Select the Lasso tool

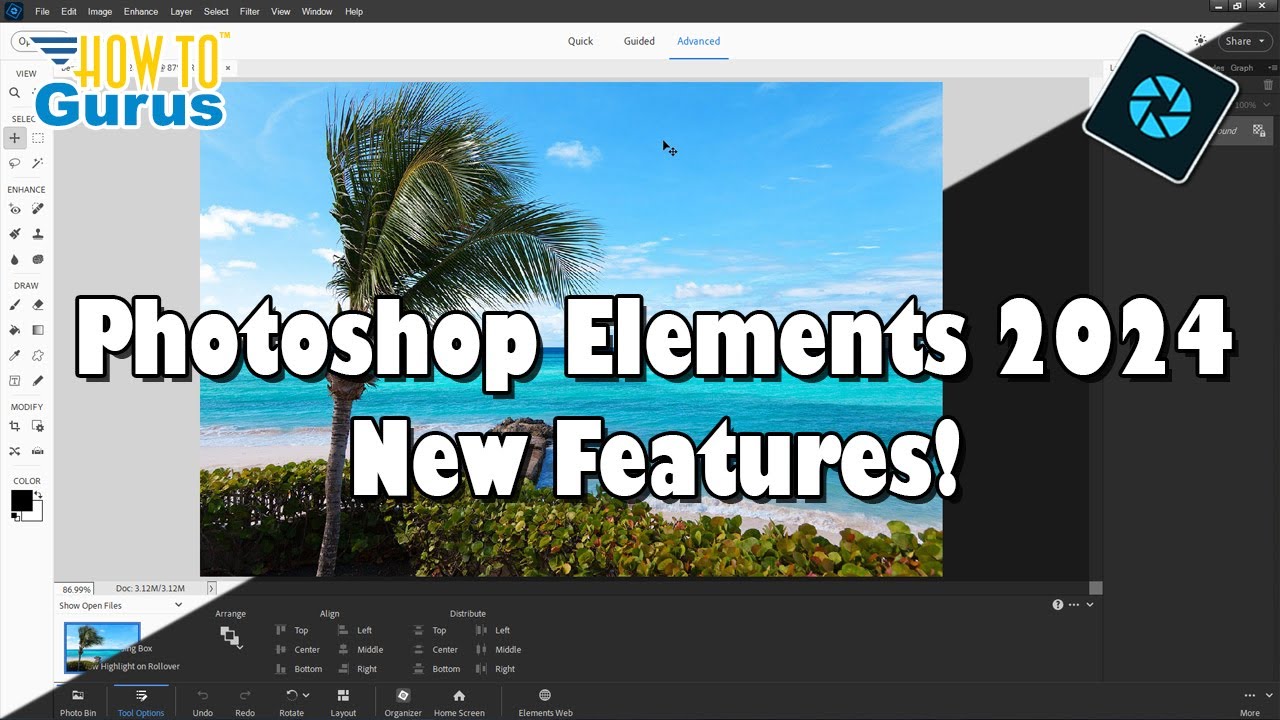tap(15, 162)
